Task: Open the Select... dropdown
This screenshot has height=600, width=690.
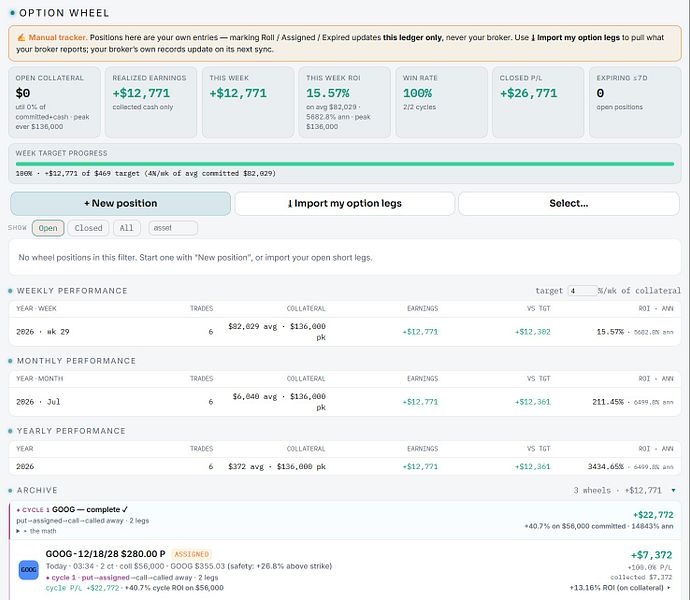Action: click(569, 203)
